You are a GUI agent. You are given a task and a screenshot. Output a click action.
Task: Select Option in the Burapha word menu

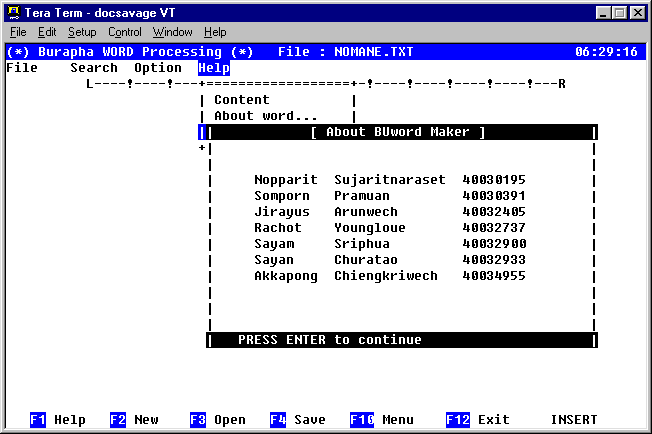(158, 68)
